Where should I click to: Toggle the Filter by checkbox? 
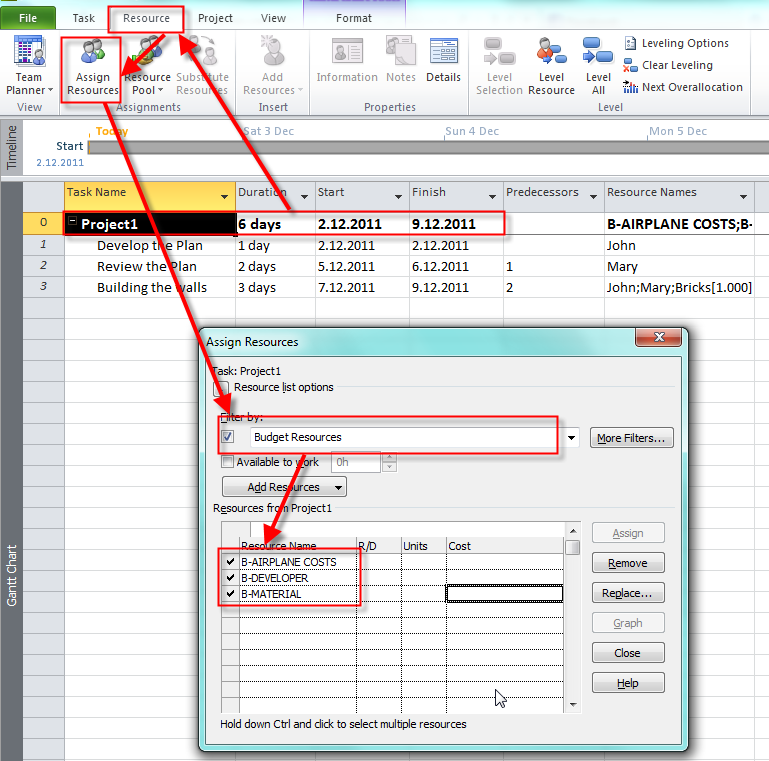[228, 437]
